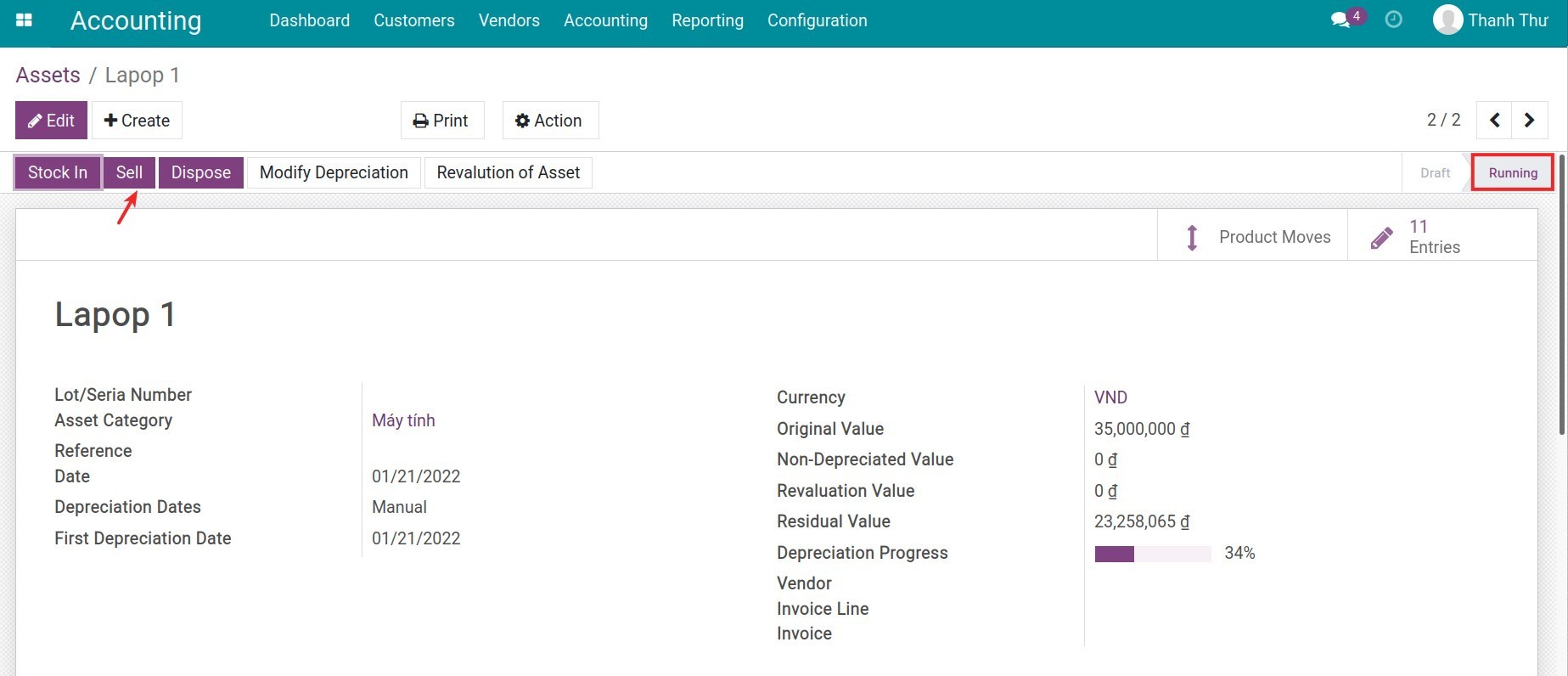
Task: Open the activities clock icon
Action: [x=1393, y=20]
